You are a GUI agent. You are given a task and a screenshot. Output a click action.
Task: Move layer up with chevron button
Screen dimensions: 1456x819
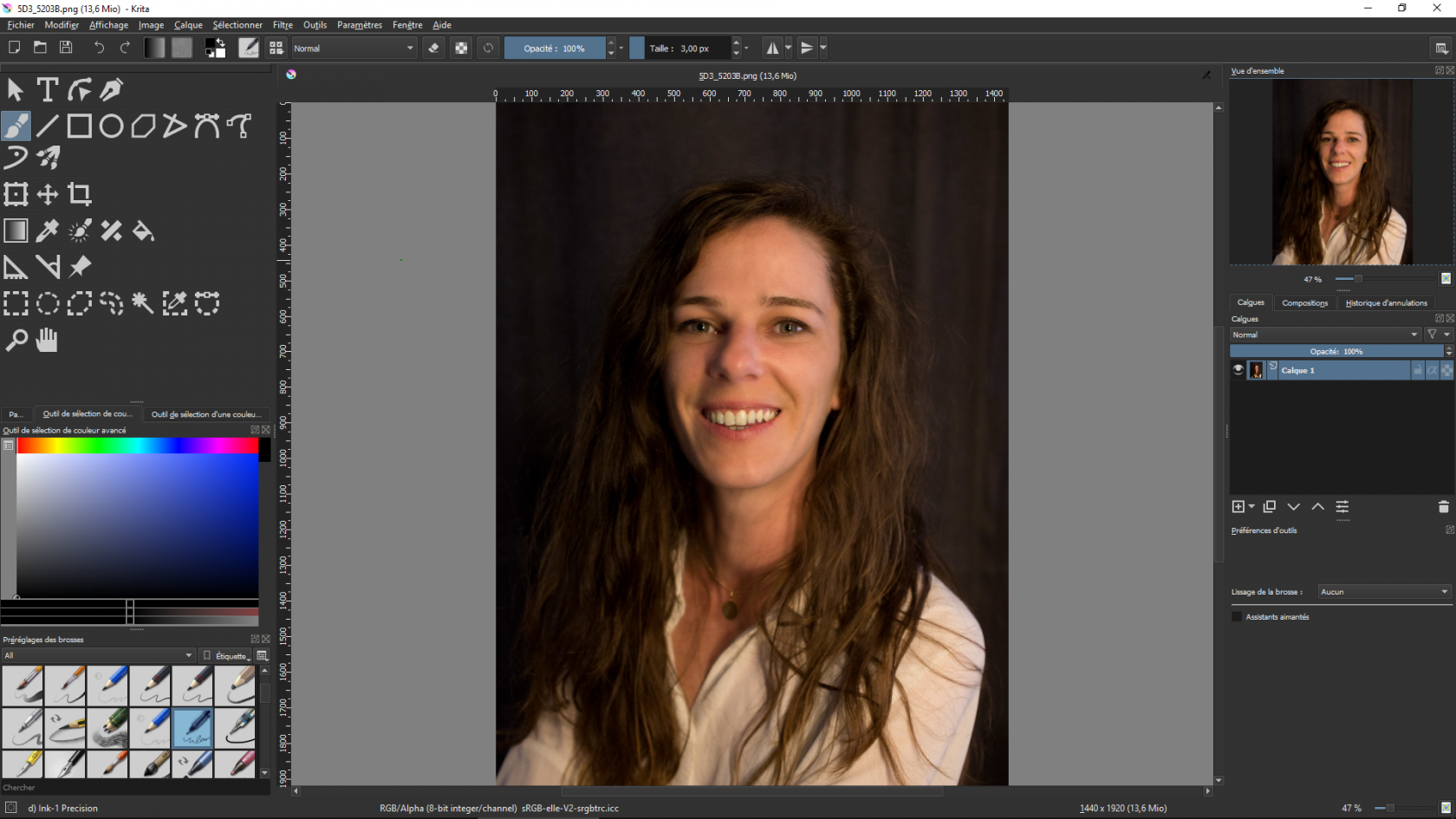pos(1317,507)
